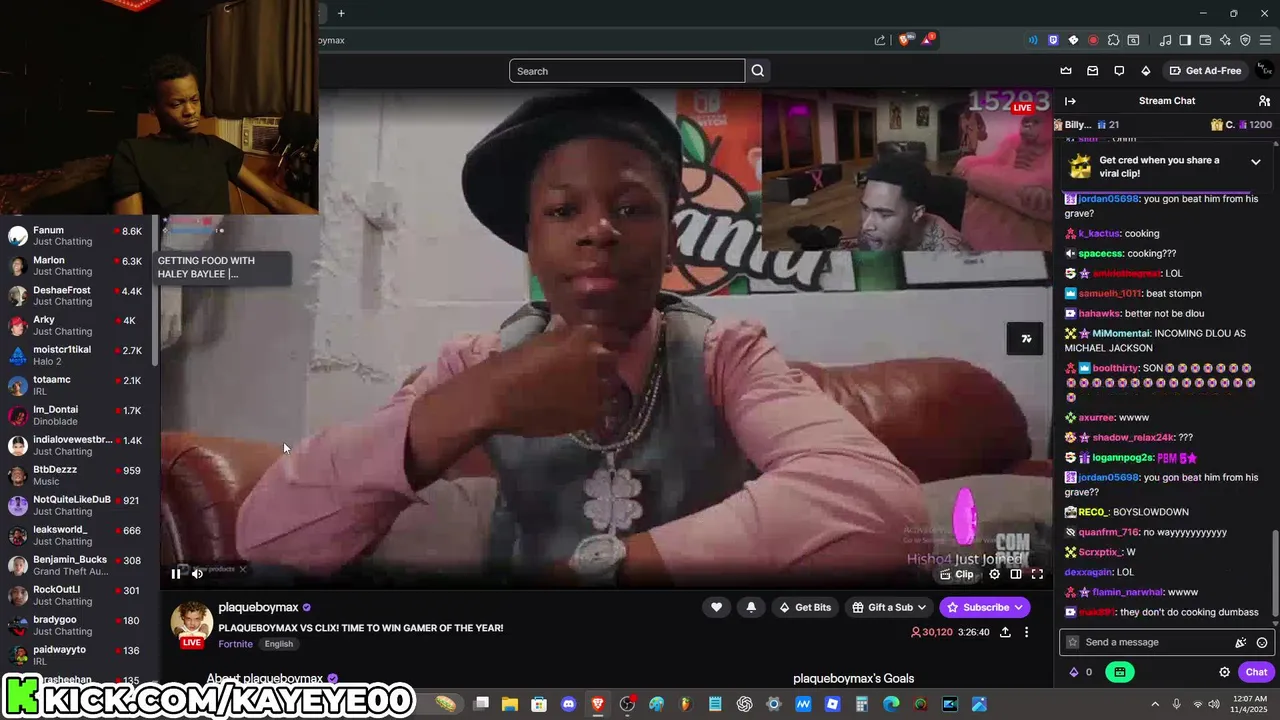Open the video player settings gear
Viewport: 1280px width, 720px height.
click(x=994, y=574)
